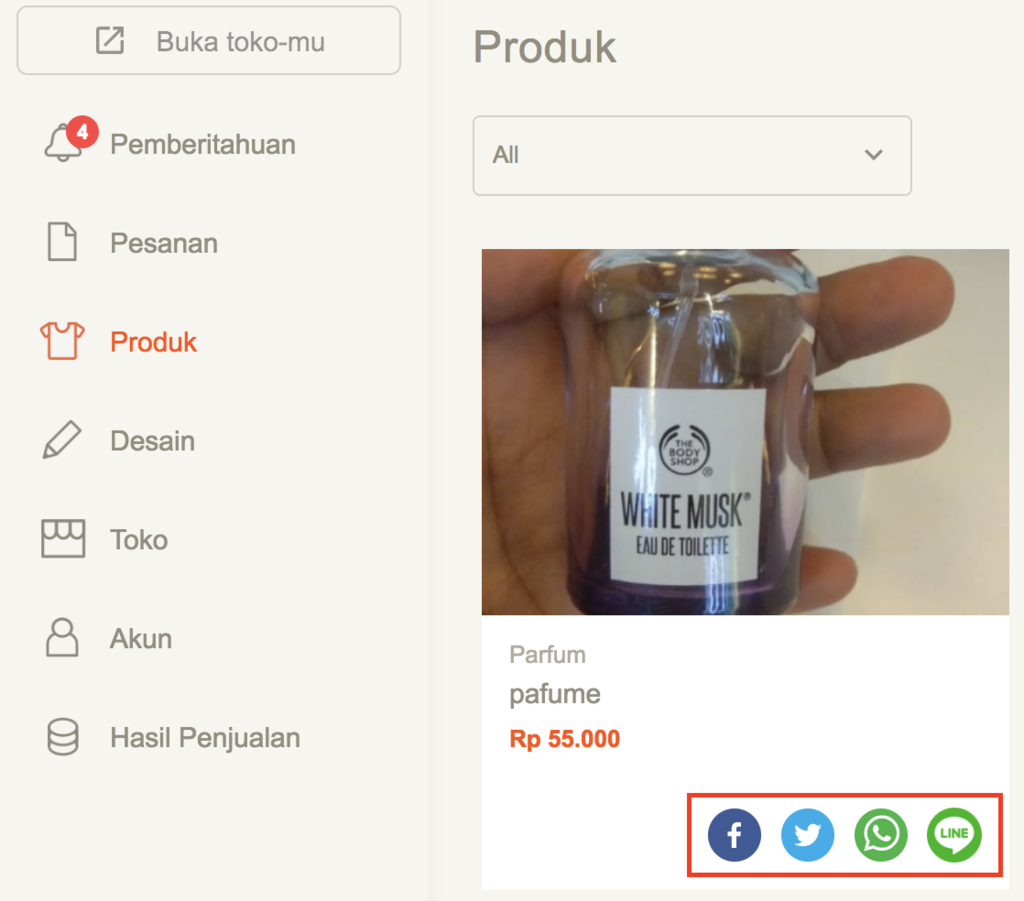Click the Hasil Penjualan coins icon
The height and width of the screenshot is (901, 1024).
click(x=63, y=737)
